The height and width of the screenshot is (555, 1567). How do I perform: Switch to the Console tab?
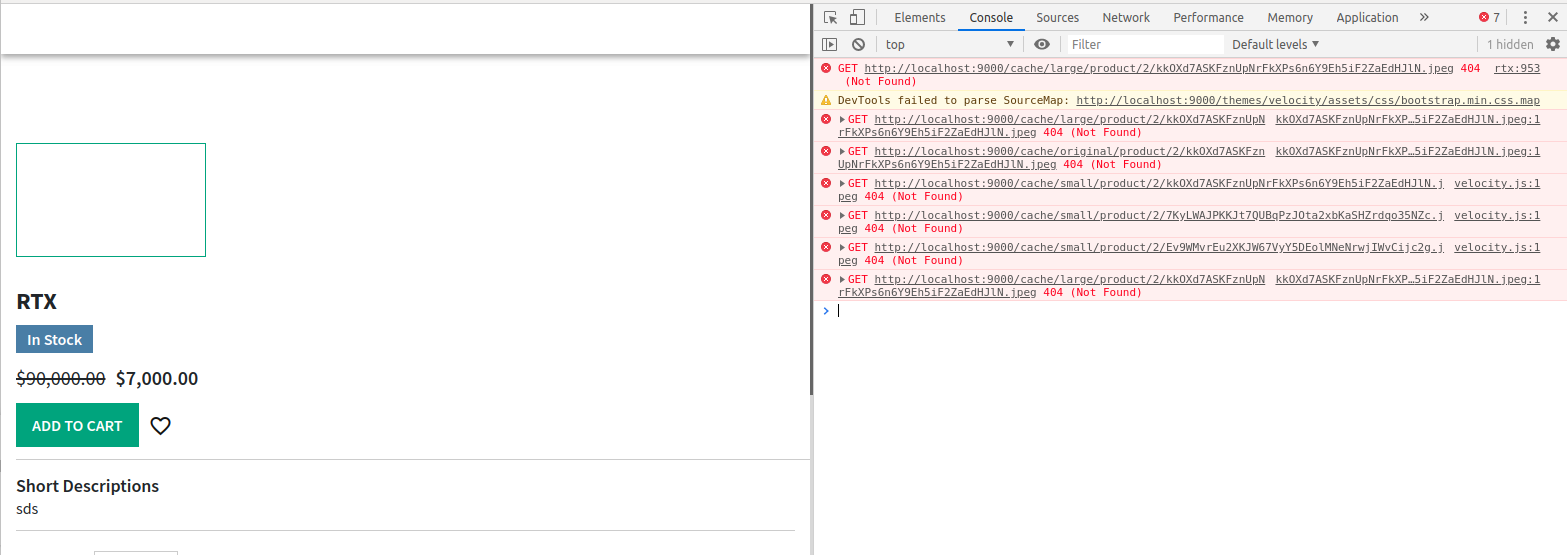(x=991, y=17)
